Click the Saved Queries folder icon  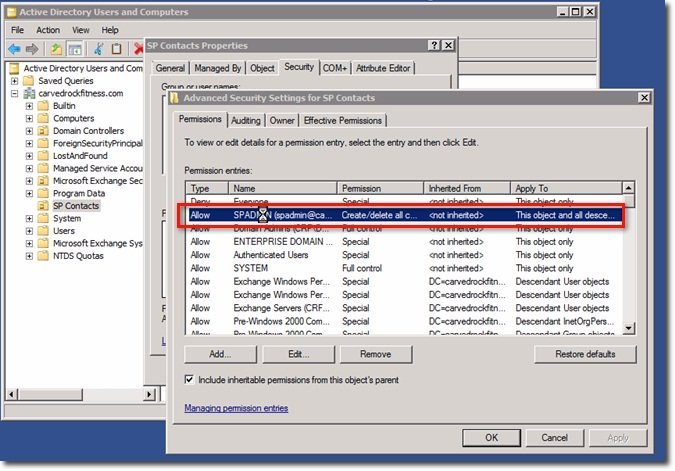28,81
